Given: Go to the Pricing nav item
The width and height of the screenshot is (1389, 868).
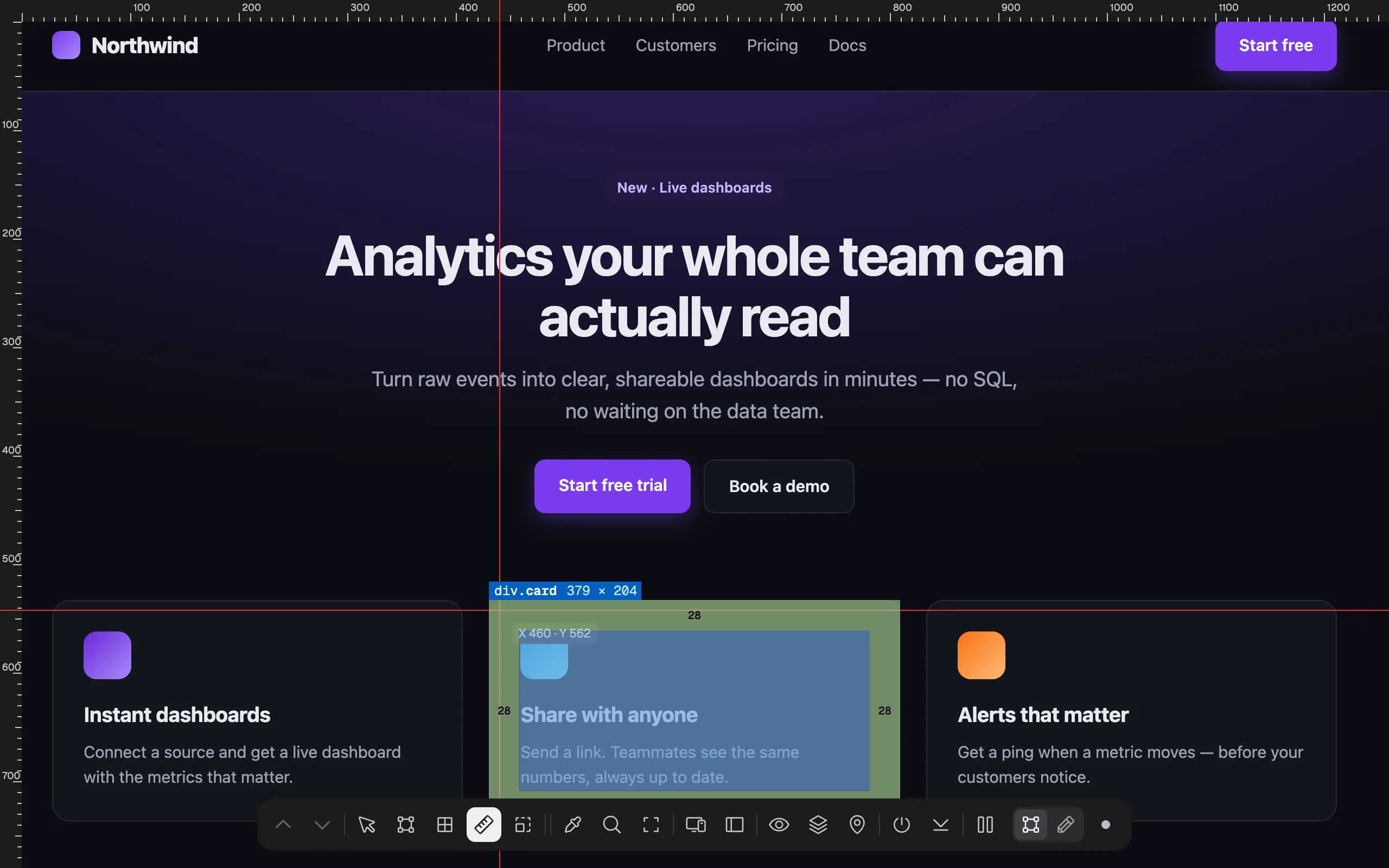Looking at the screenshot, I should (772, 46).
